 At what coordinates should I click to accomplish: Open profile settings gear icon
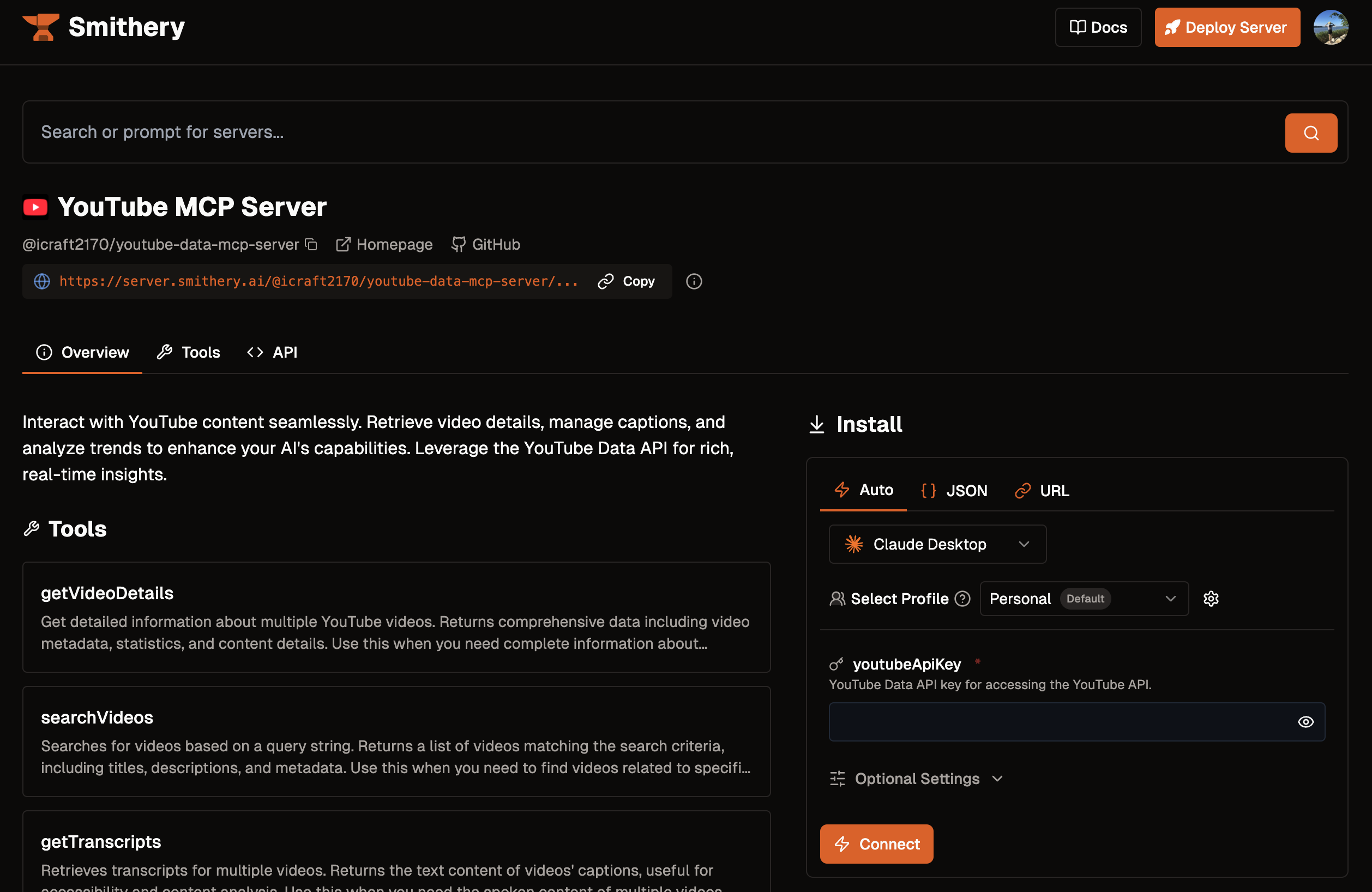(1211, 599)
